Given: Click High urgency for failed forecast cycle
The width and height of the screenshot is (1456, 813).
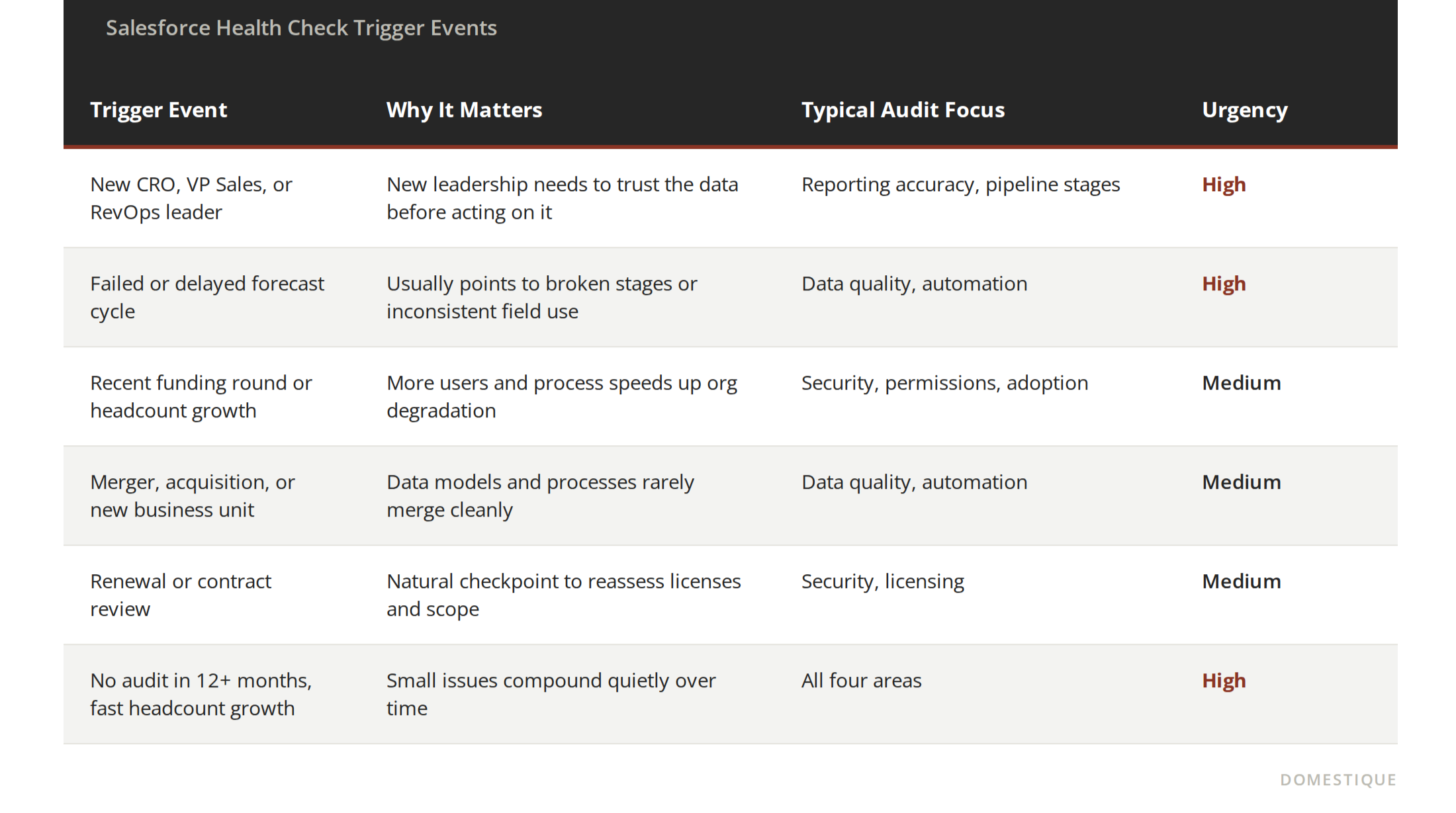Looking at the screenshot, I should pyautogui.click(x=1224, y=284).
